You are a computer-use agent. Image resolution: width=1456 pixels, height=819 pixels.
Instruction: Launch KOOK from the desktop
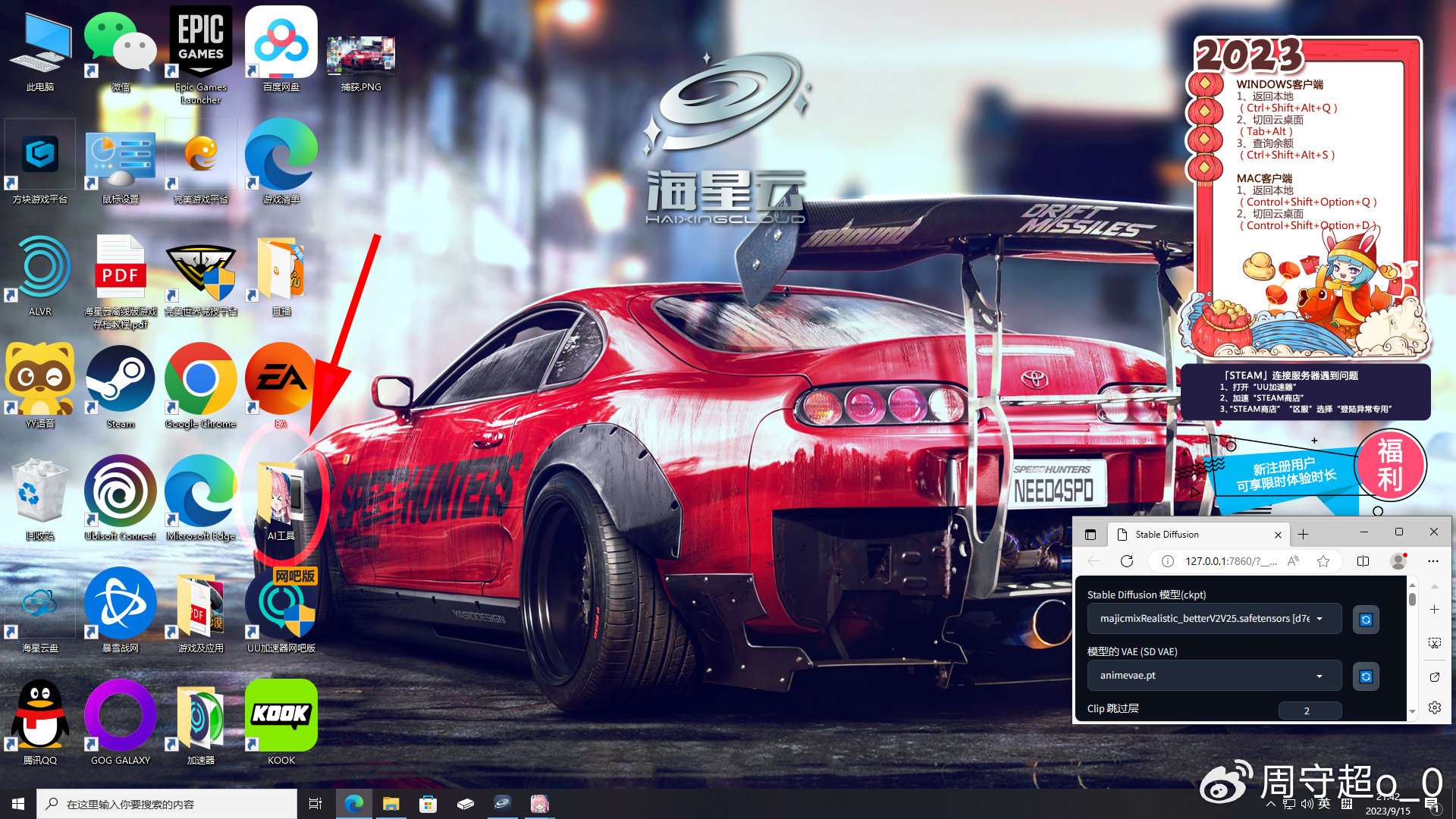tap(281, 723)
